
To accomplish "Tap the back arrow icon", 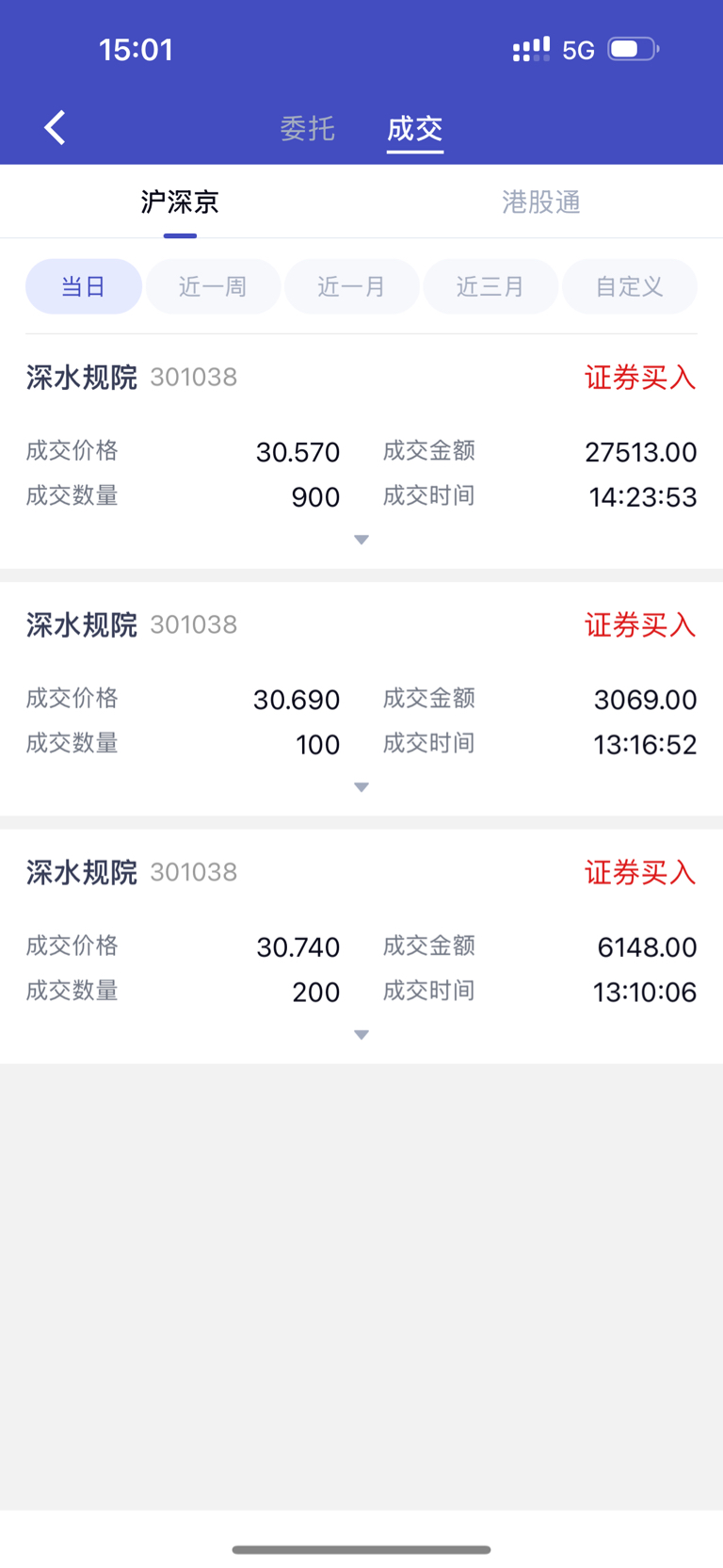I will (55, 127).
